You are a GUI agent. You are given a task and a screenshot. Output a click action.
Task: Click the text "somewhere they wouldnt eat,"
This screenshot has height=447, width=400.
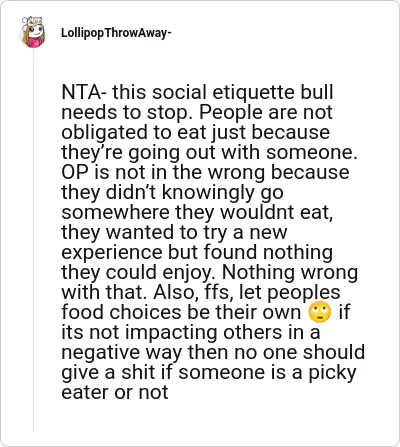197,212
